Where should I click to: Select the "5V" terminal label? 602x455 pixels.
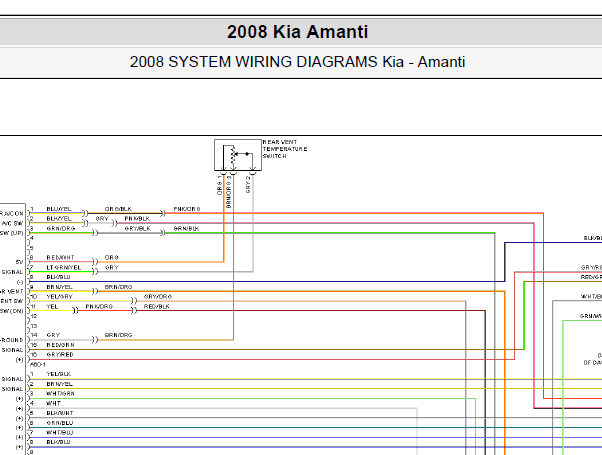click(19, 262)
